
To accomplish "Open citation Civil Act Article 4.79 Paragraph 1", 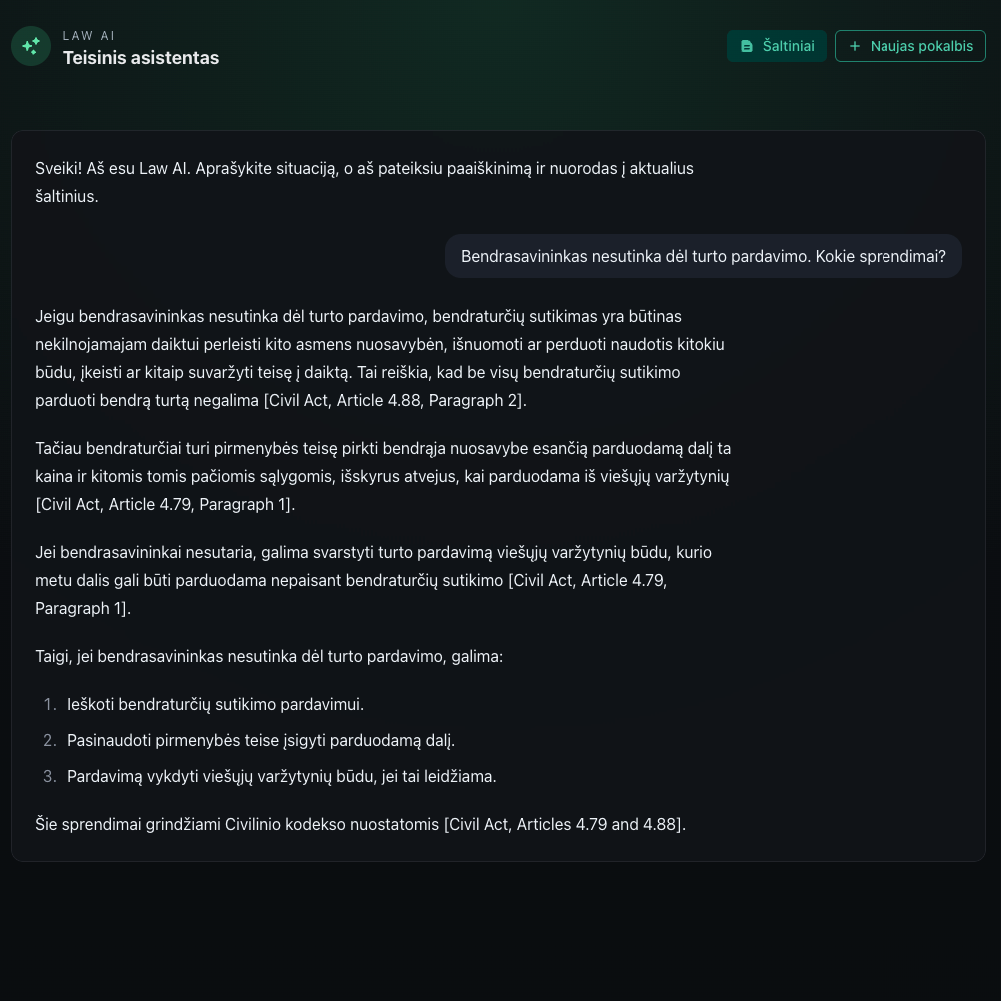I will tap(164, 504).
